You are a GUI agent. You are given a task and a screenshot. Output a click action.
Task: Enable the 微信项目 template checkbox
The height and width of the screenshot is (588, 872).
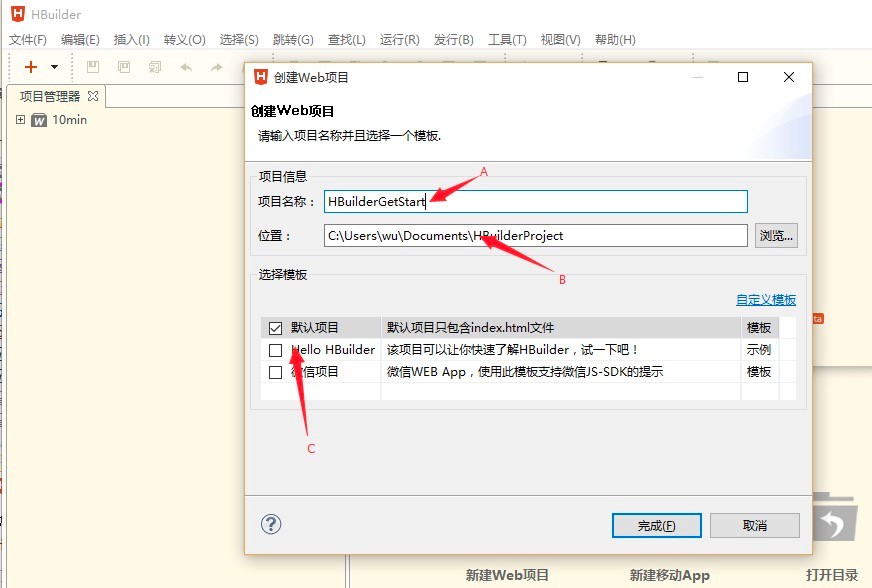(277, 371)
